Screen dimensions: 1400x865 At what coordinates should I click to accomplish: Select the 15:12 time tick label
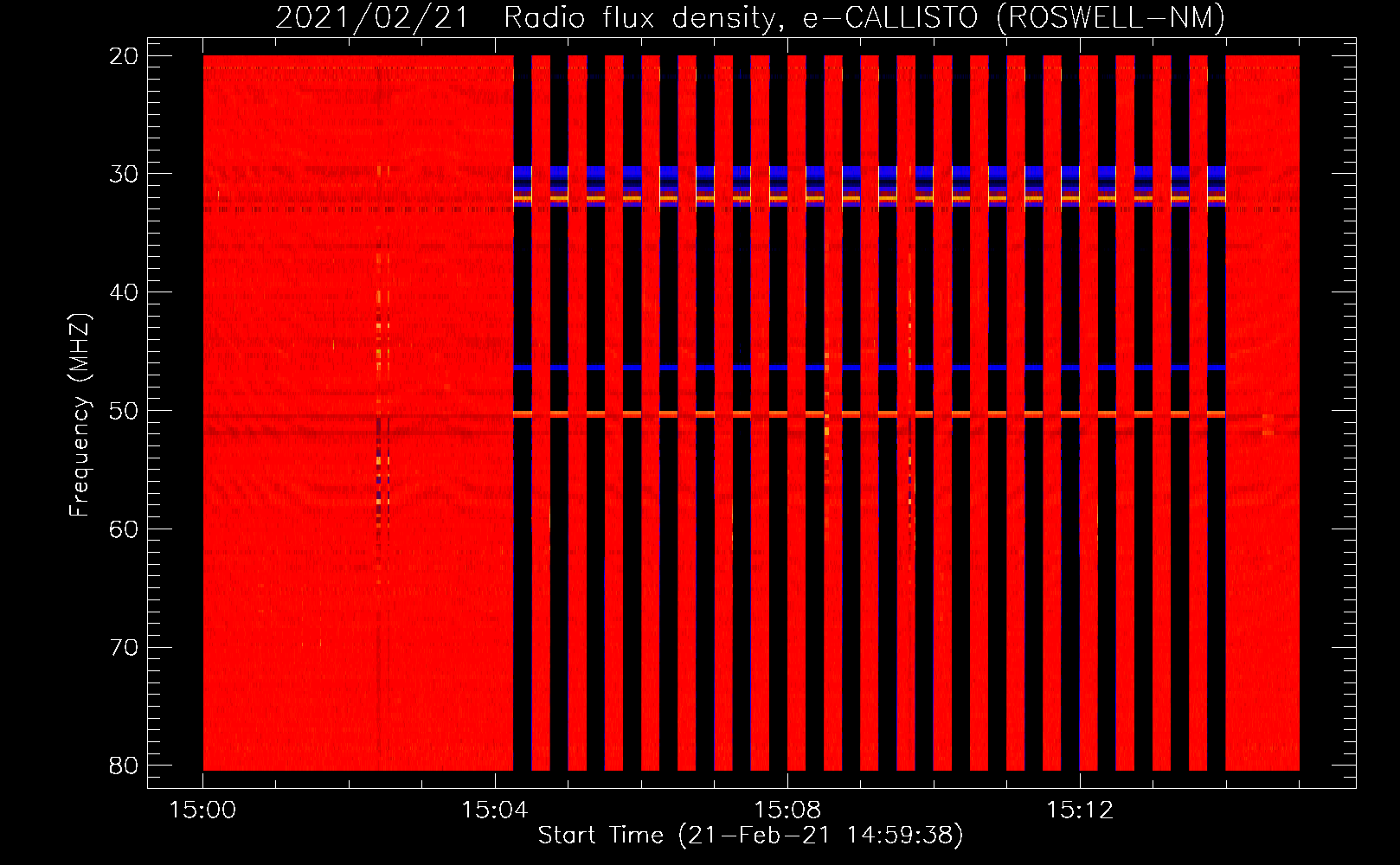point(1080,811)
